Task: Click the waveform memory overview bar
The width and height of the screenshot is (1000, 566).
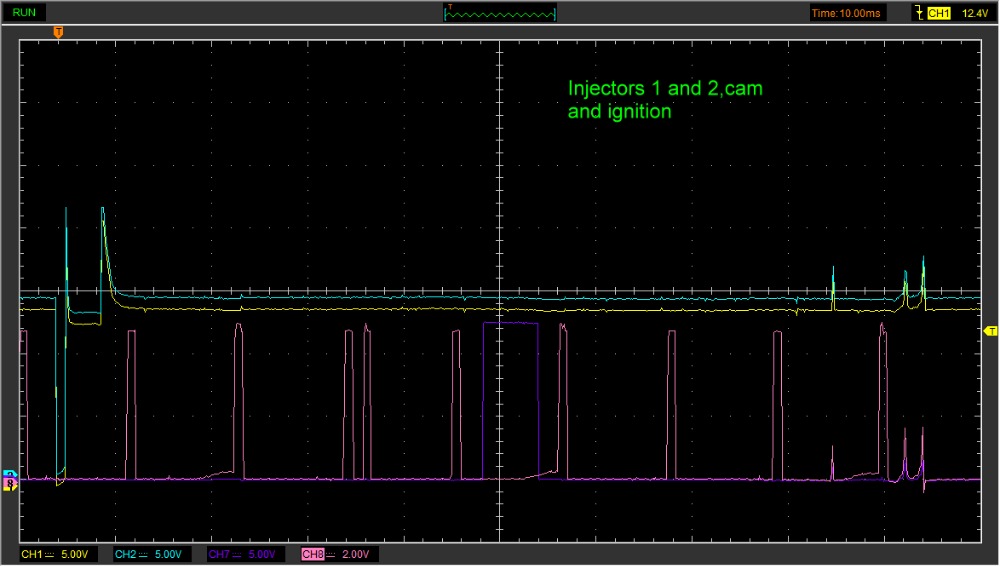Action: click(500, 13)
